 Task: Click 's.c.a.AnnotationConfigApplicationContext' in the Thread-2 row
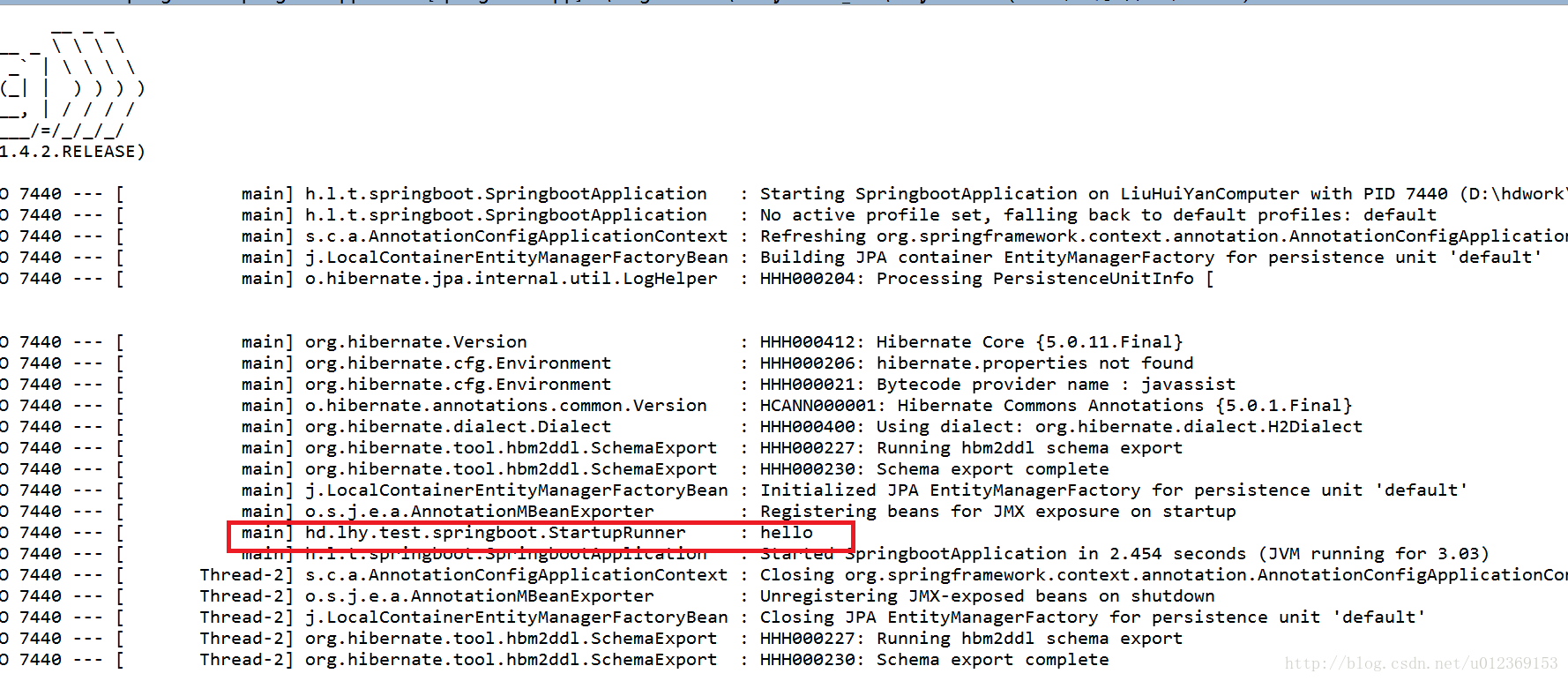517,575
